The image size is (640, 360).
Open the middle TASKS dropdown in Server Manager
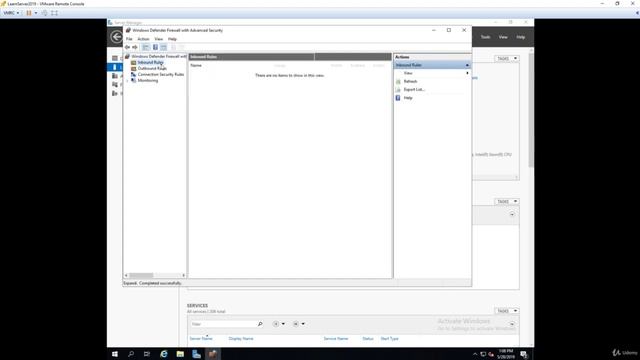click(507, 202)
